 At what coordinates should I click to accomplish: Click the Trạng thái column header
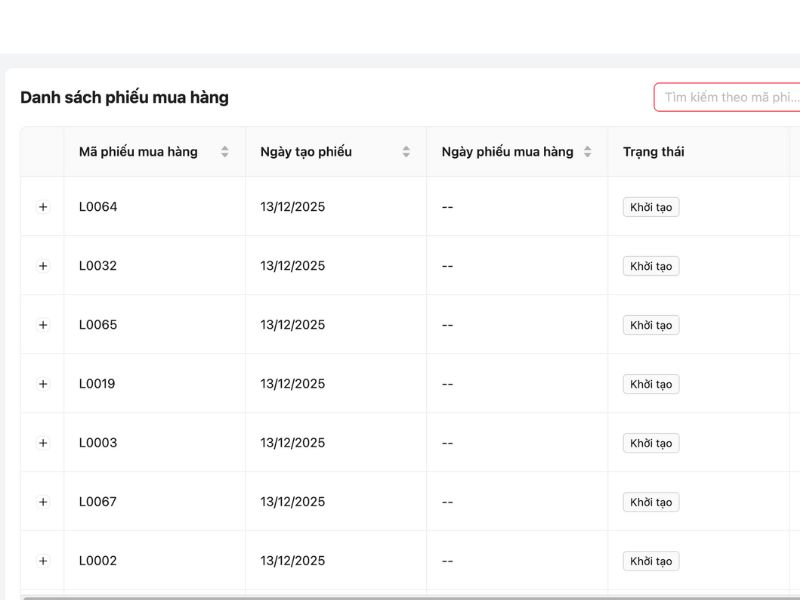tap(654, 152)
